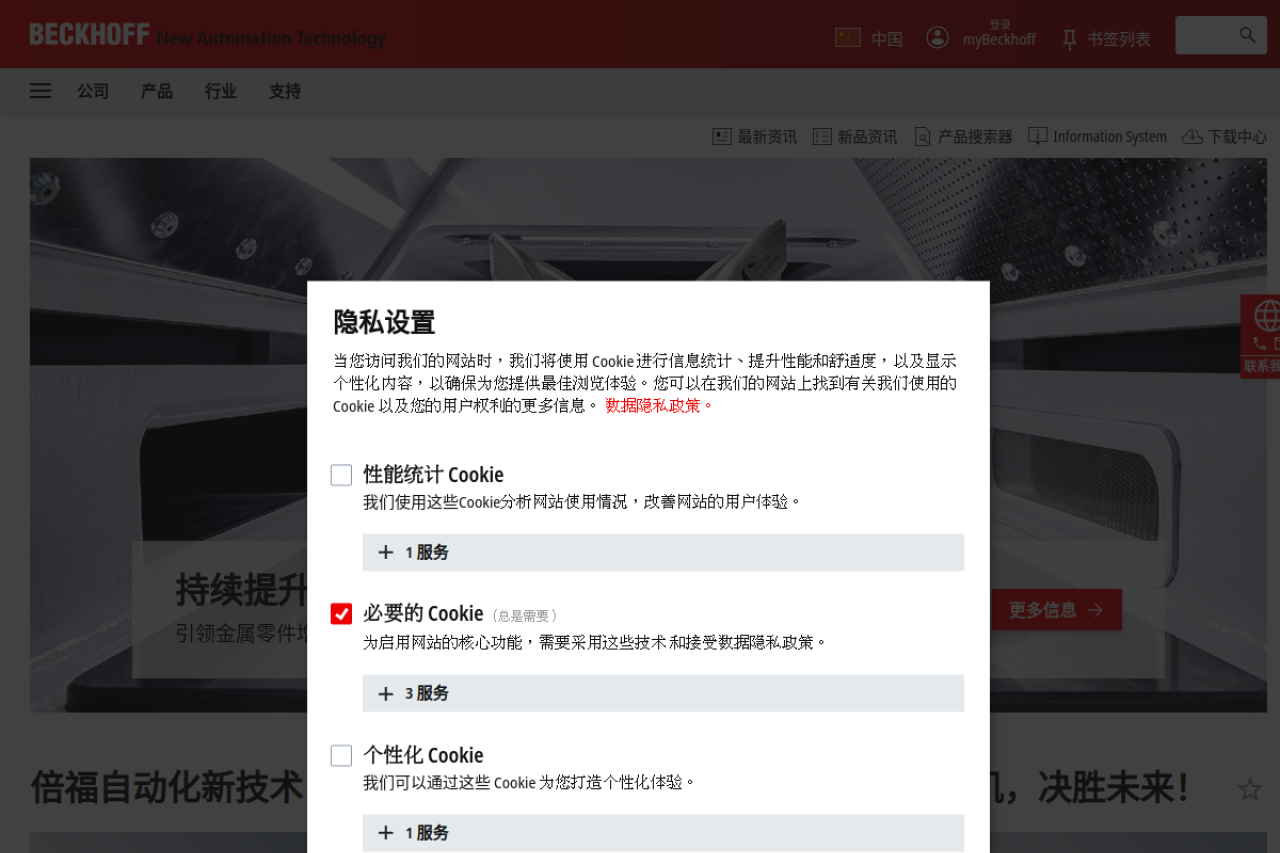This screenshot has height=853, width=1280.
Task: Open the 支持 menu
Action: (285, 91)
